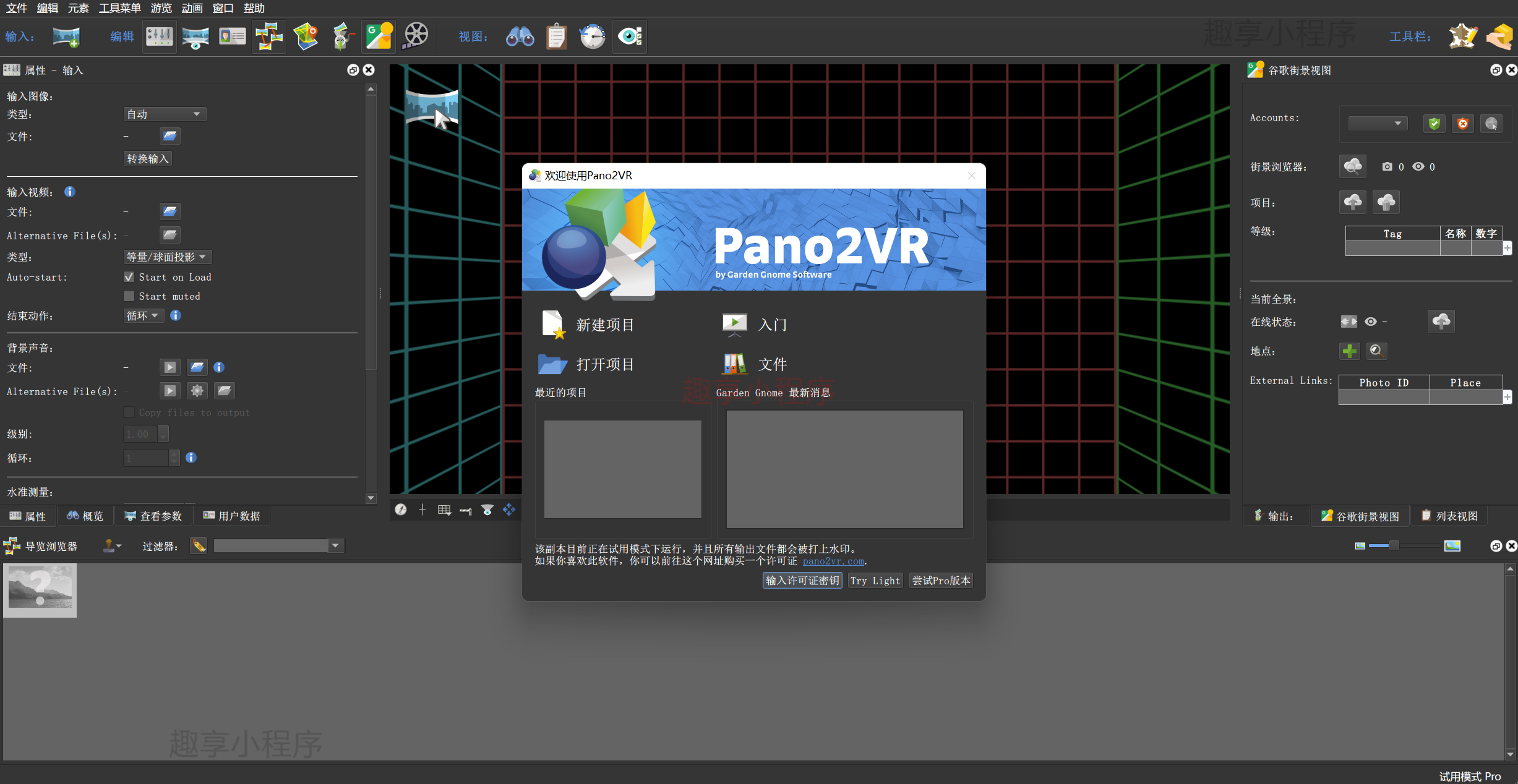Open the Sounds editor toolbar icon
This screenshot has width=1518, height=784.
342,37
